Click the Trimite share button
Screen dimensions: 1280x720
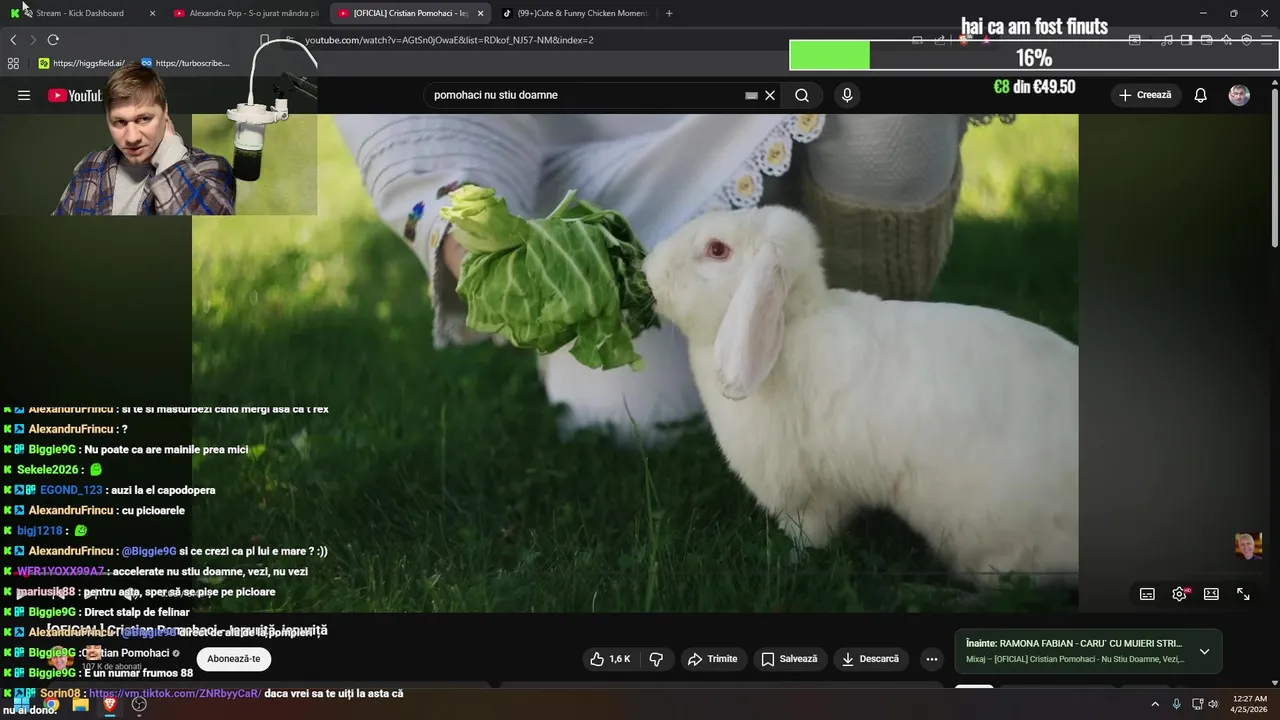pyautogui.click(x=713, y=659)
